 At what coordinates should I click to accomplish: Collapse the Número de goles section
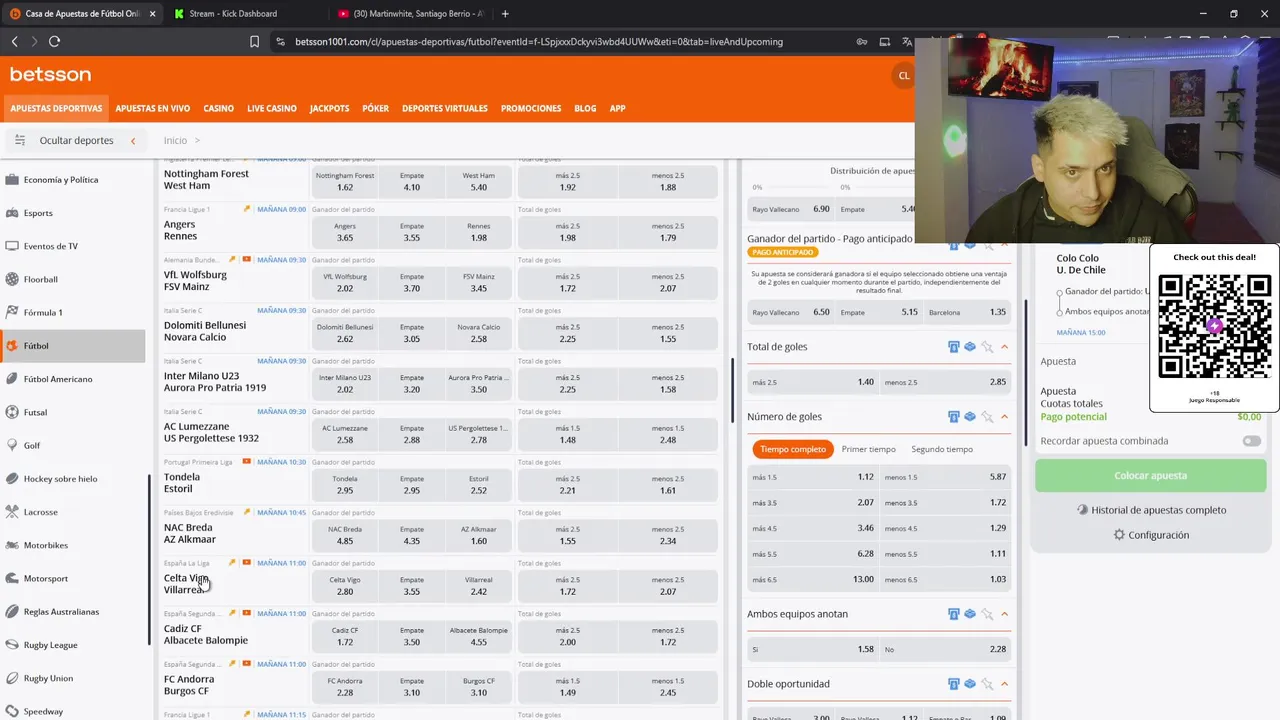click(1004, 417)
